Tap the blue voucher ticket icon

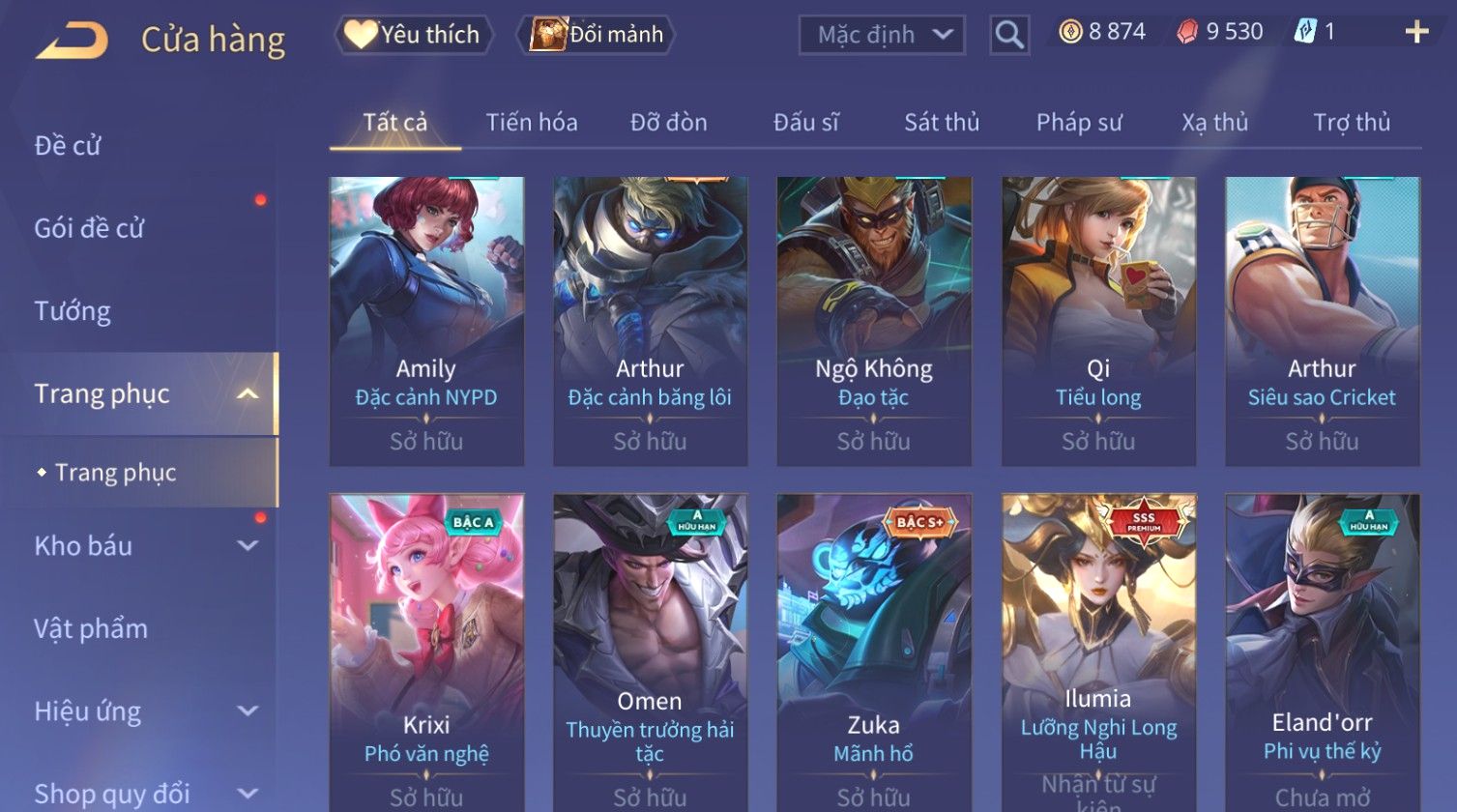tap(1305, 32)
